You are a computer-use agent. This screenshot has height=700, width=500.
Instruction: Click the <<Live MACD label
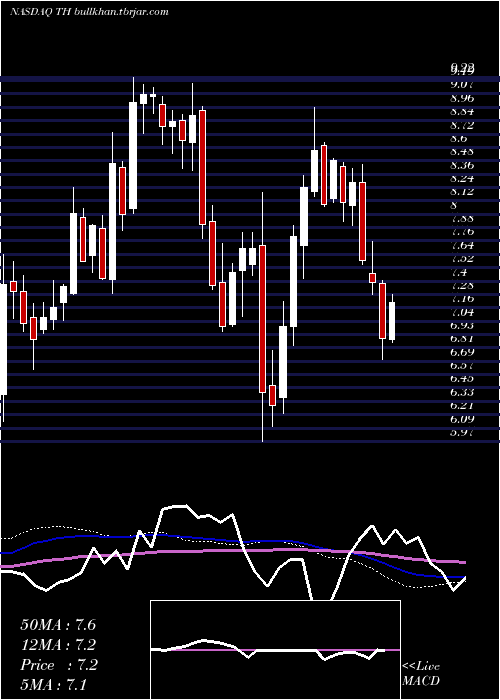tap(421, 674)
